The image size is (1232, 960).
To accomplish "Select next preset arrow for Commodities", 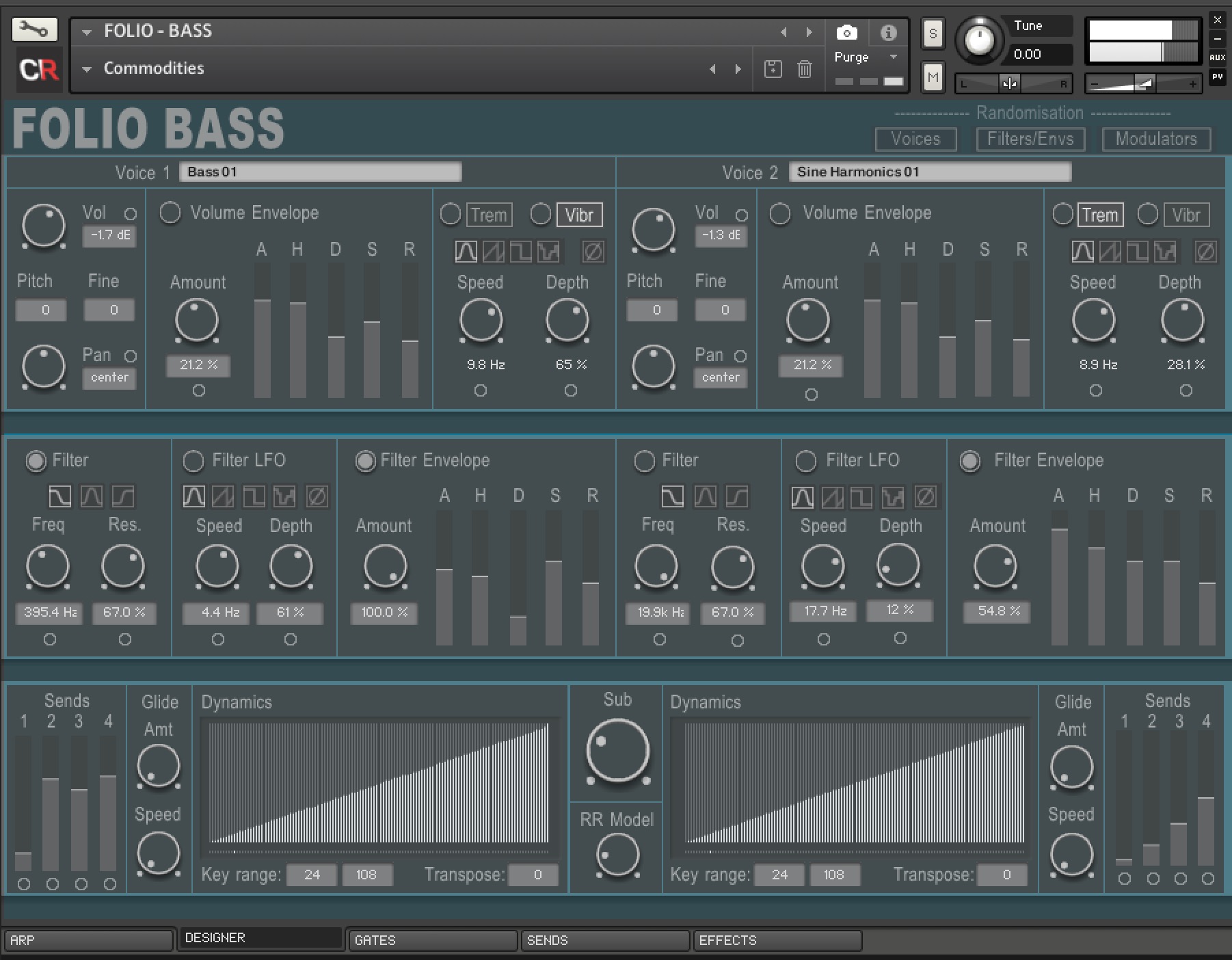I will pyautogui.click(x=738, y=68).
